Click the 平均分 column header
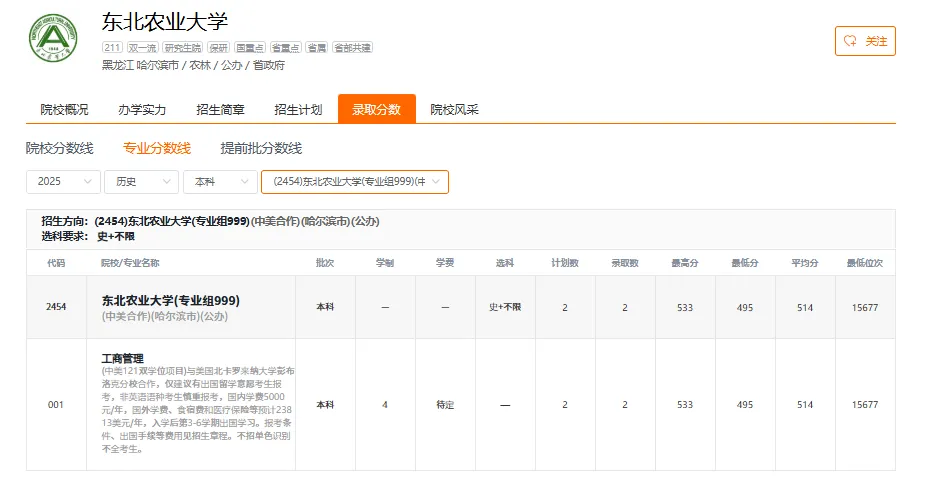This screenshot has width=930, height=489. [x=805, y=263]
